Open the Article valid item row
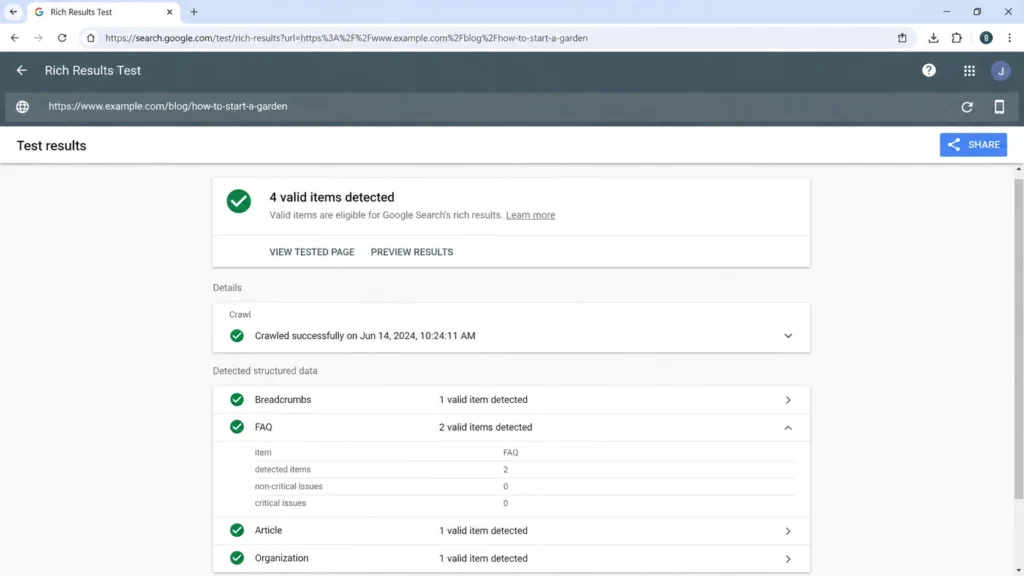This screenshot has height=576, width=1024. (511, 531)
